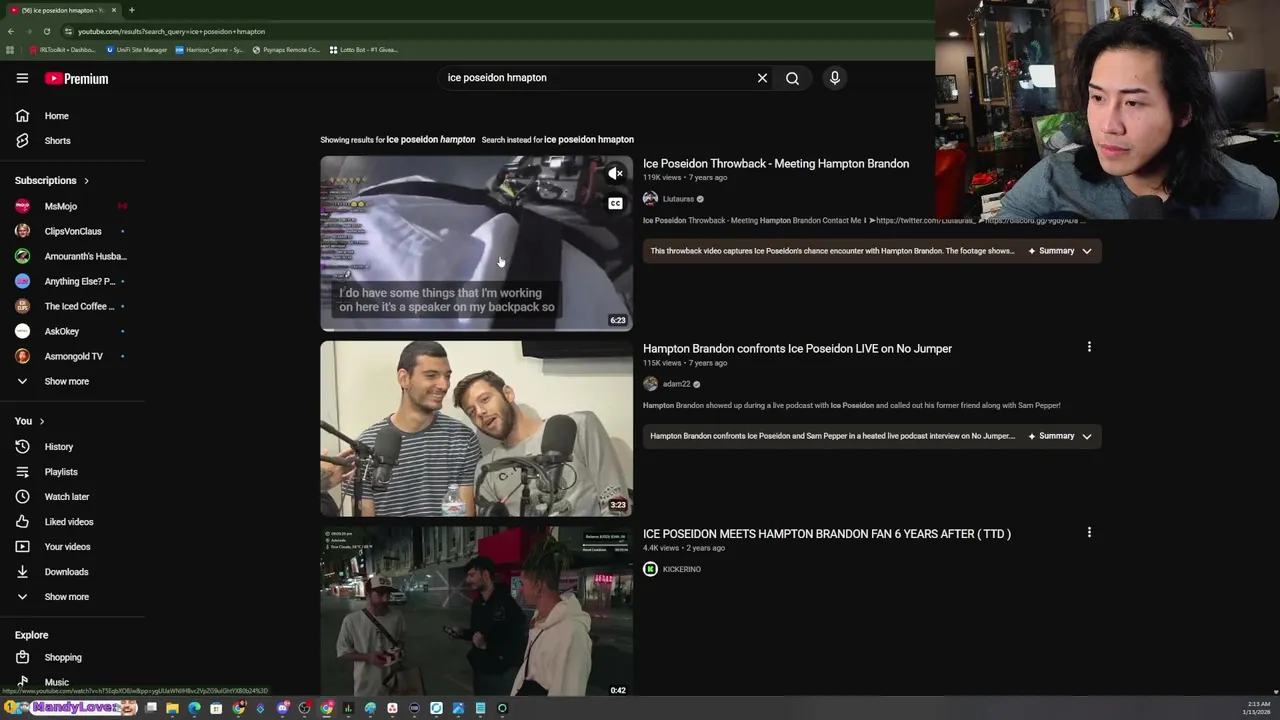Reload the page with refresh button

pos(47,31)
